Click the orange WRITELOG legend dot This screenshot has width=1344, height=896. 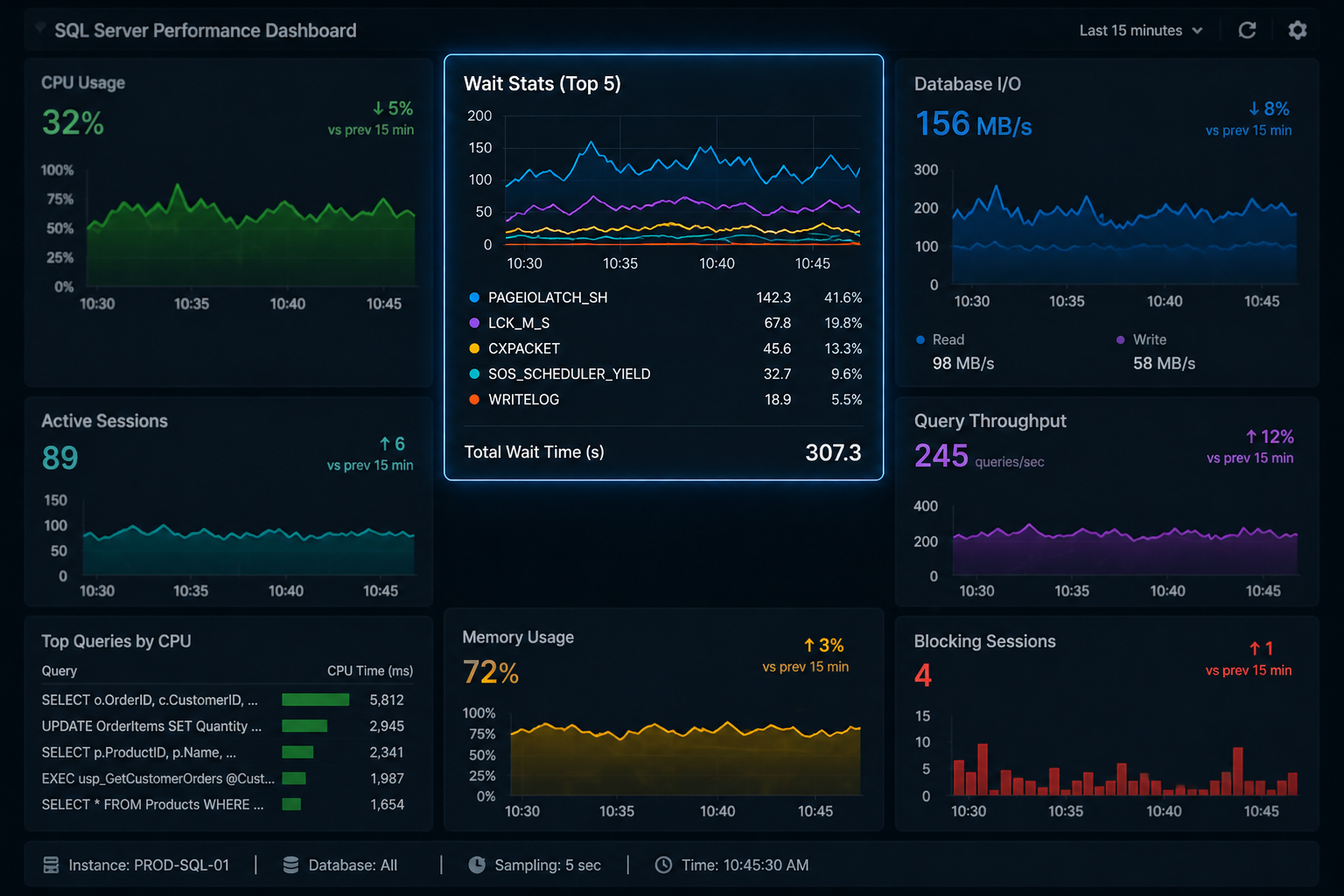474,399
